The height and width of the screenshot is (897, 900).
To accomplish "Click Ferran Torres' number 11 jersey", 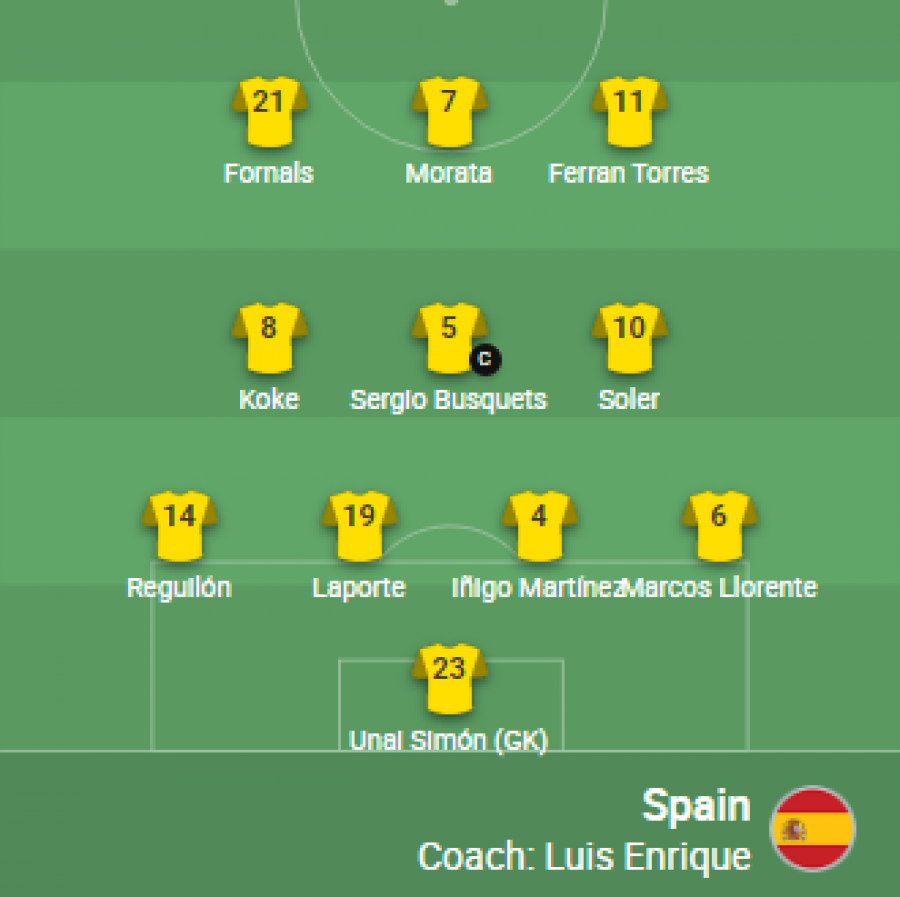I will click(630, 112).
